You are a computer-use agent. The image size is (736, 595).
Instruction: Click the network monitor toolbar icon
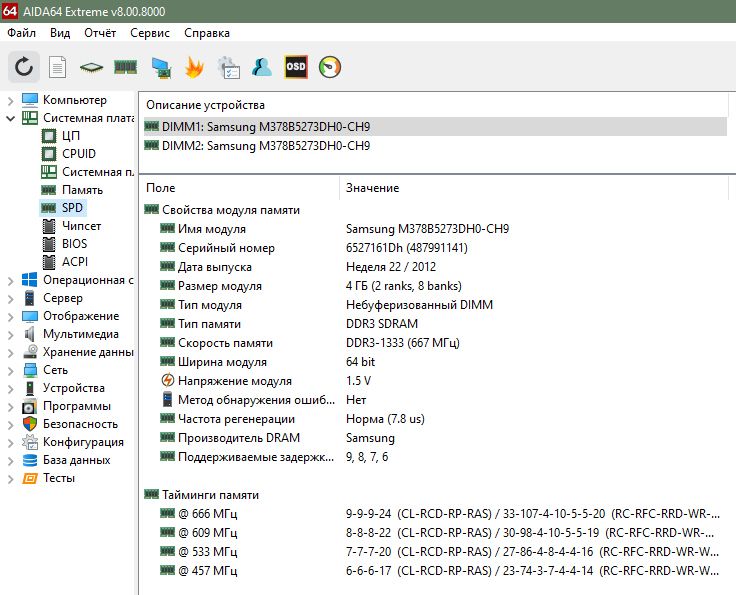(x=161, y=68)
